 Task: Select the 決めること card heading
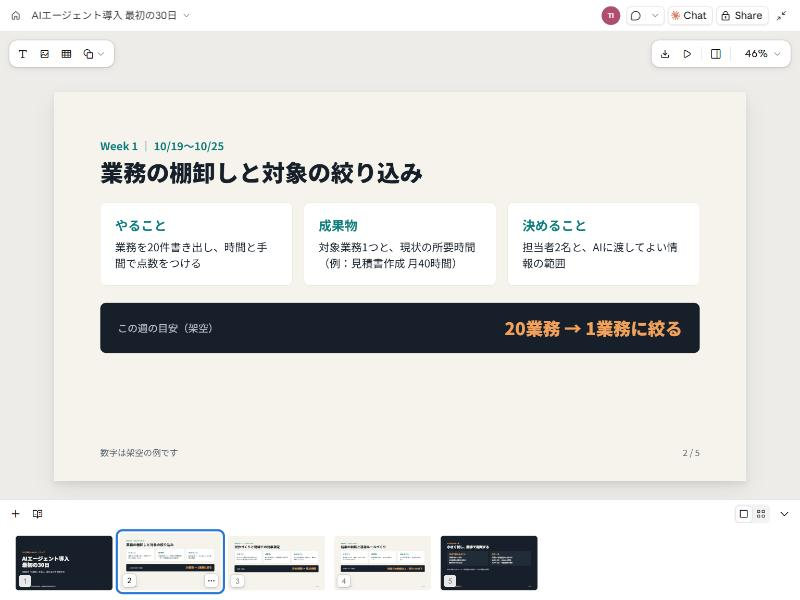pos(554,226)
